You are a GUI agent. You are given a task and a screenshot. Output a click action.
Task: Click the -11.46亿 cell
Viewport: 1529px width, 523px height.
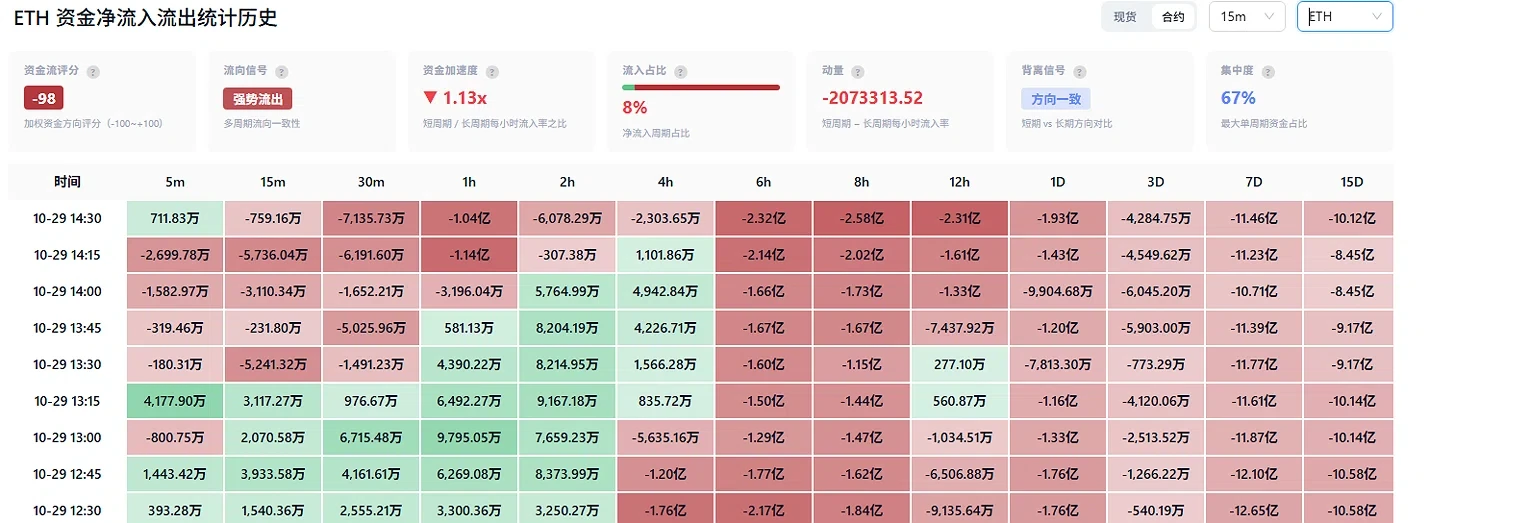1254,218
